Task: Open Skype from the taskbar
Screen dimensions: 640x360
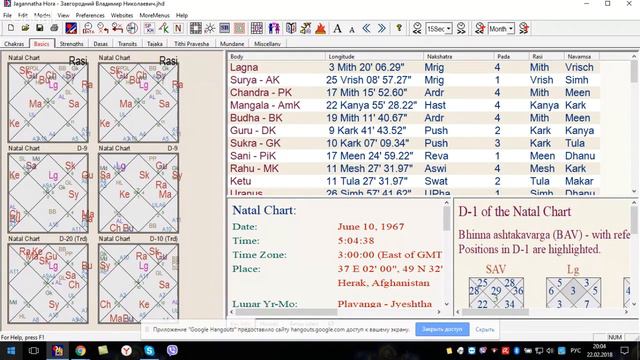Action: [x=149, y=351]
